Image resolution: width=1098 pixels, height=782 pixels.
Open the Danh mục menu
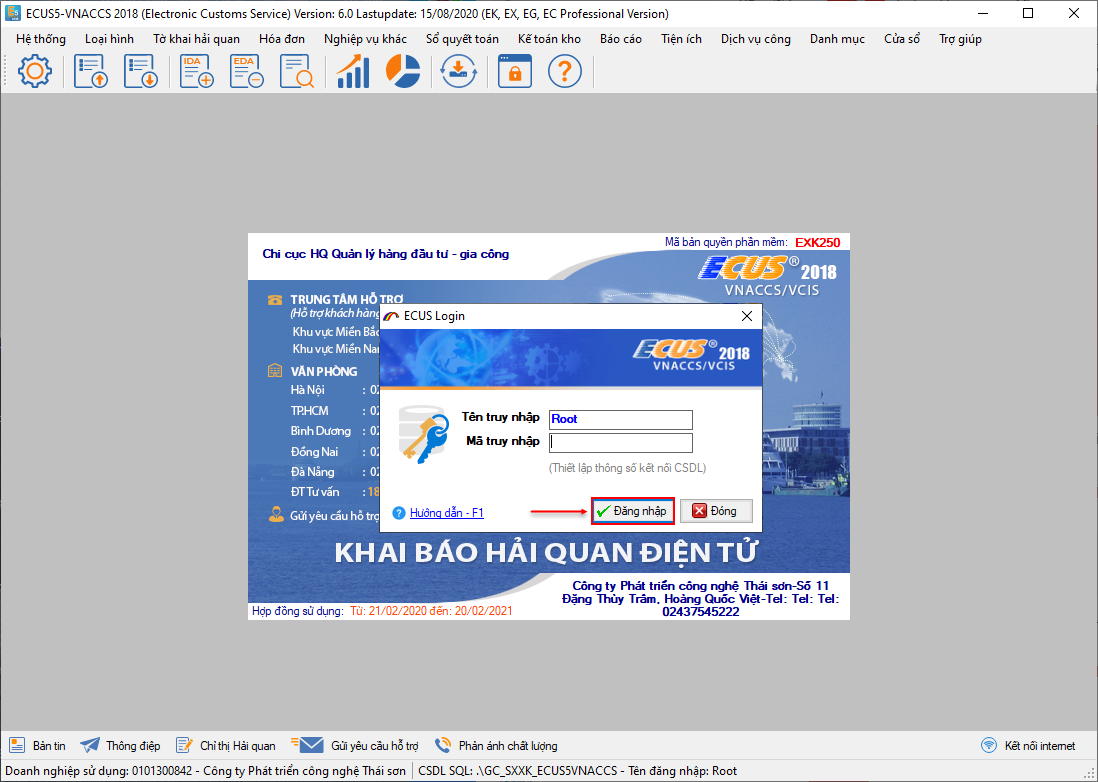[x=838, y=39]
